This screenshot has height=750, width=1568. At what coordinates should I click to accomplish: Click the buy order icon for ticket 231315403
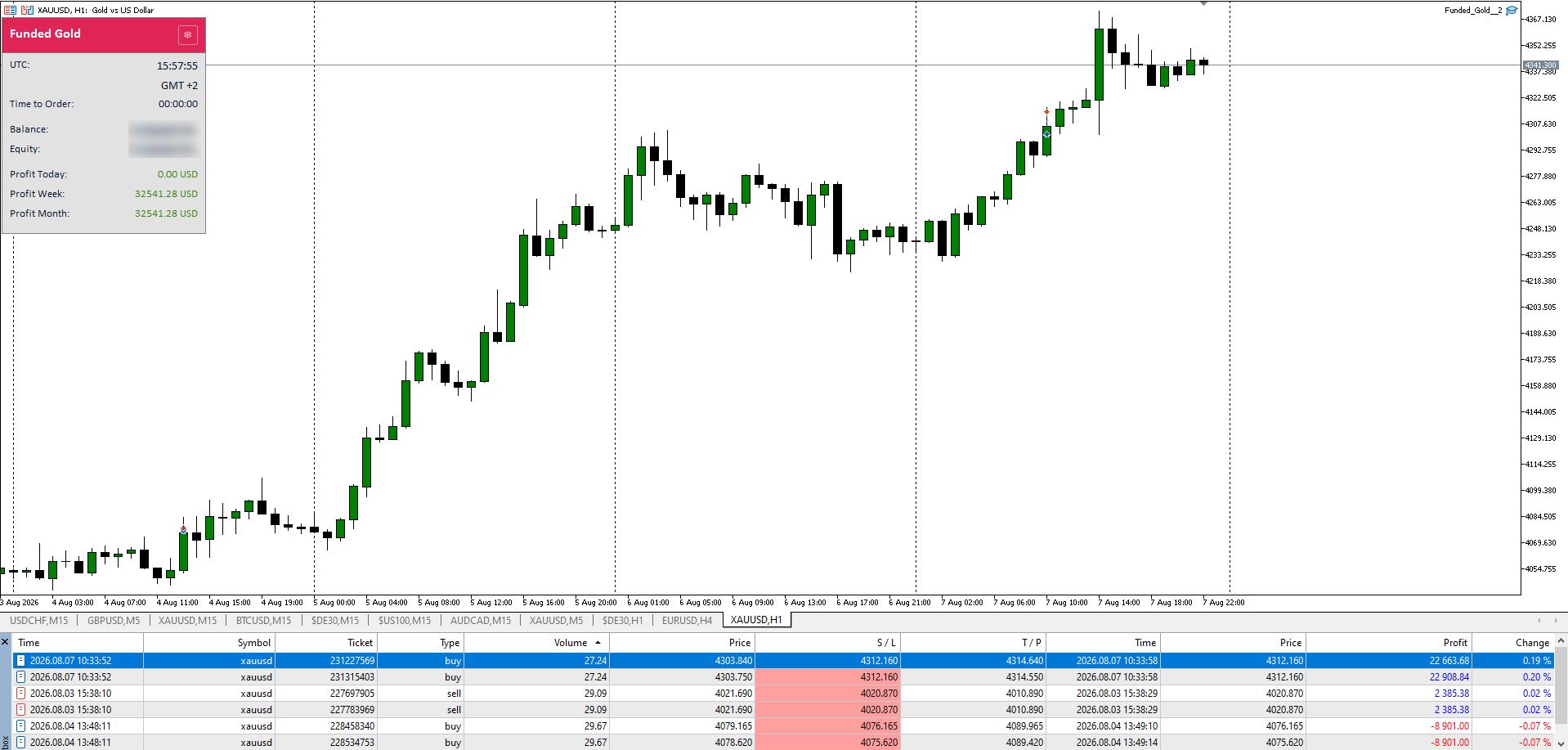pos(21,676)
